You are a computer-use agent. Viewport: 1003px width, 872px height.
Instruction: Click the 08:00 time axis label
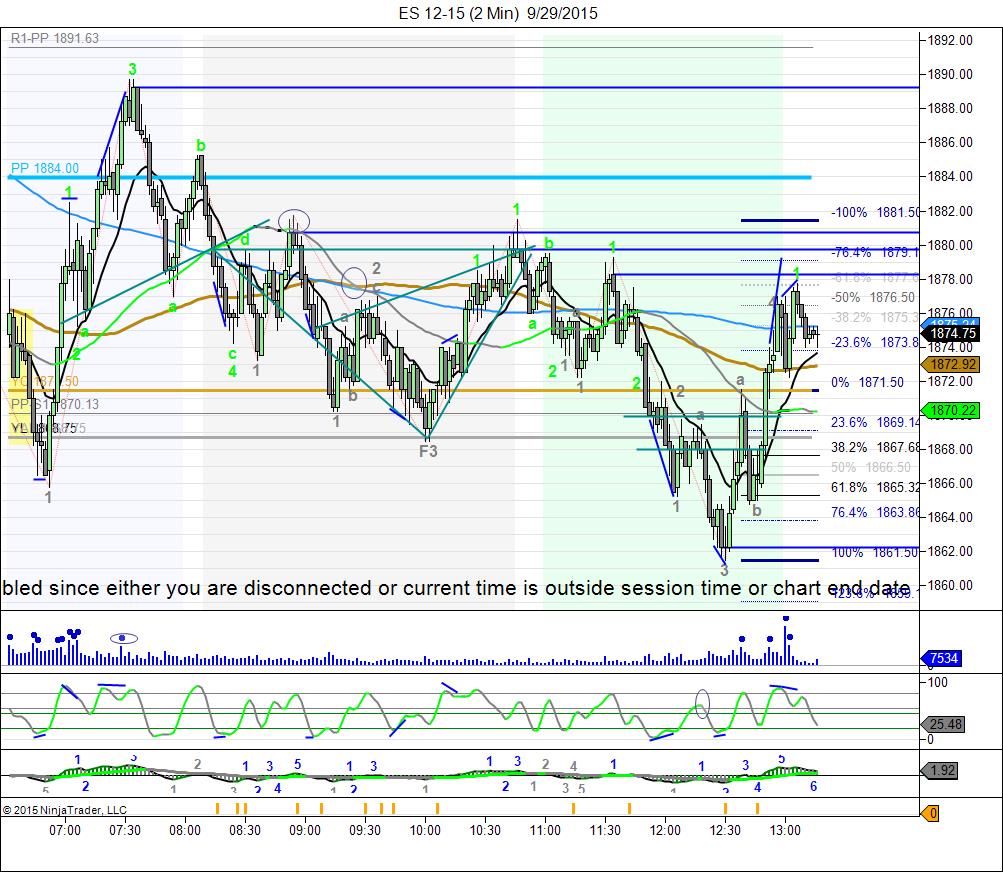pos(185,830)
